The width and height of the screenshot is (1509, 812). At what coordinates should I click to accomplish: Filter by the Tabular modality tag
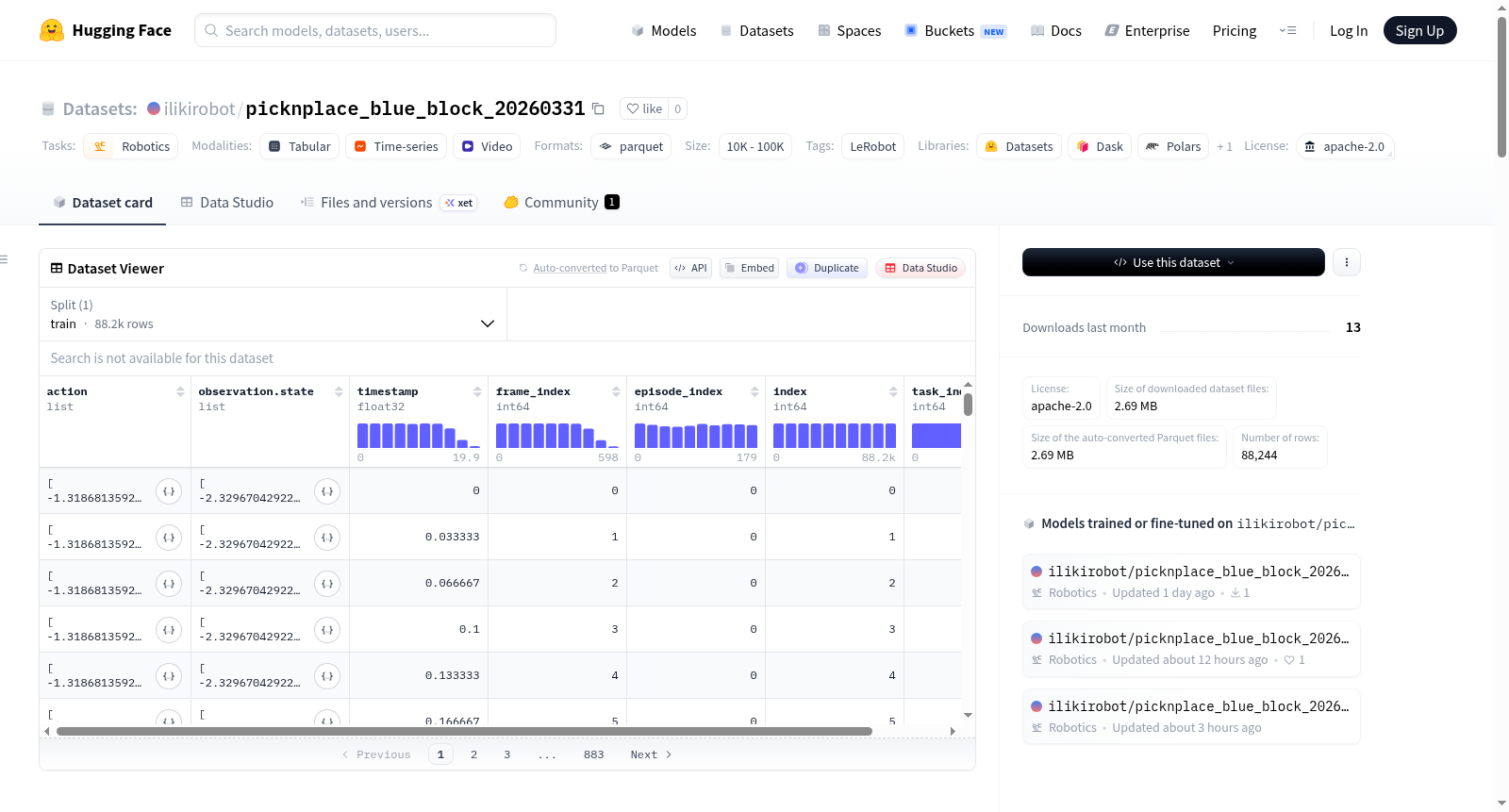point(300,146)
